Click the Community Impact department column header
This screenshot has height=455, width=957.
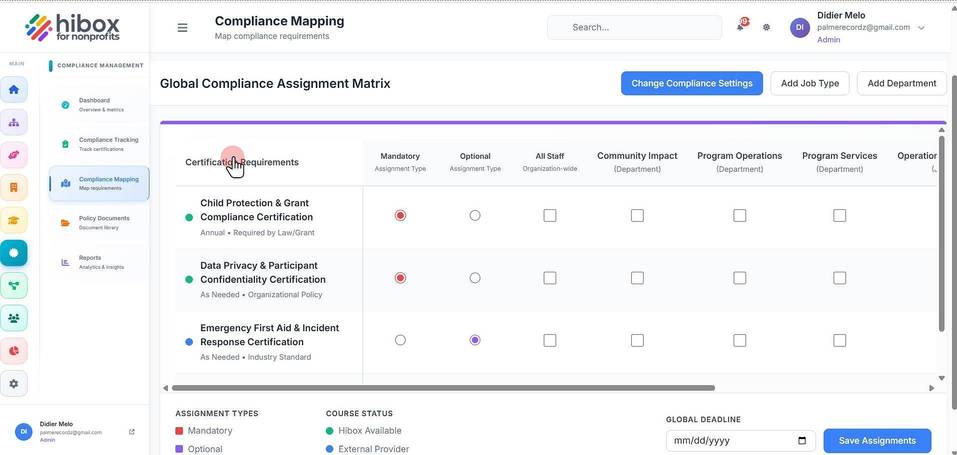[x=637, y=162]
